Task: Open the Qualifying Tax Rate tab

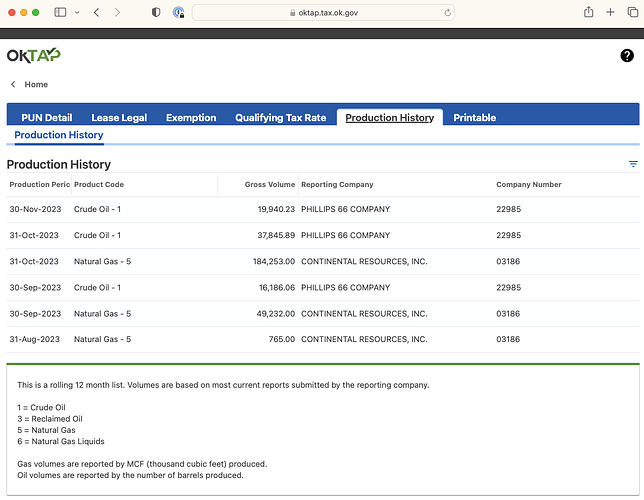Action: [x=281, y=118]
